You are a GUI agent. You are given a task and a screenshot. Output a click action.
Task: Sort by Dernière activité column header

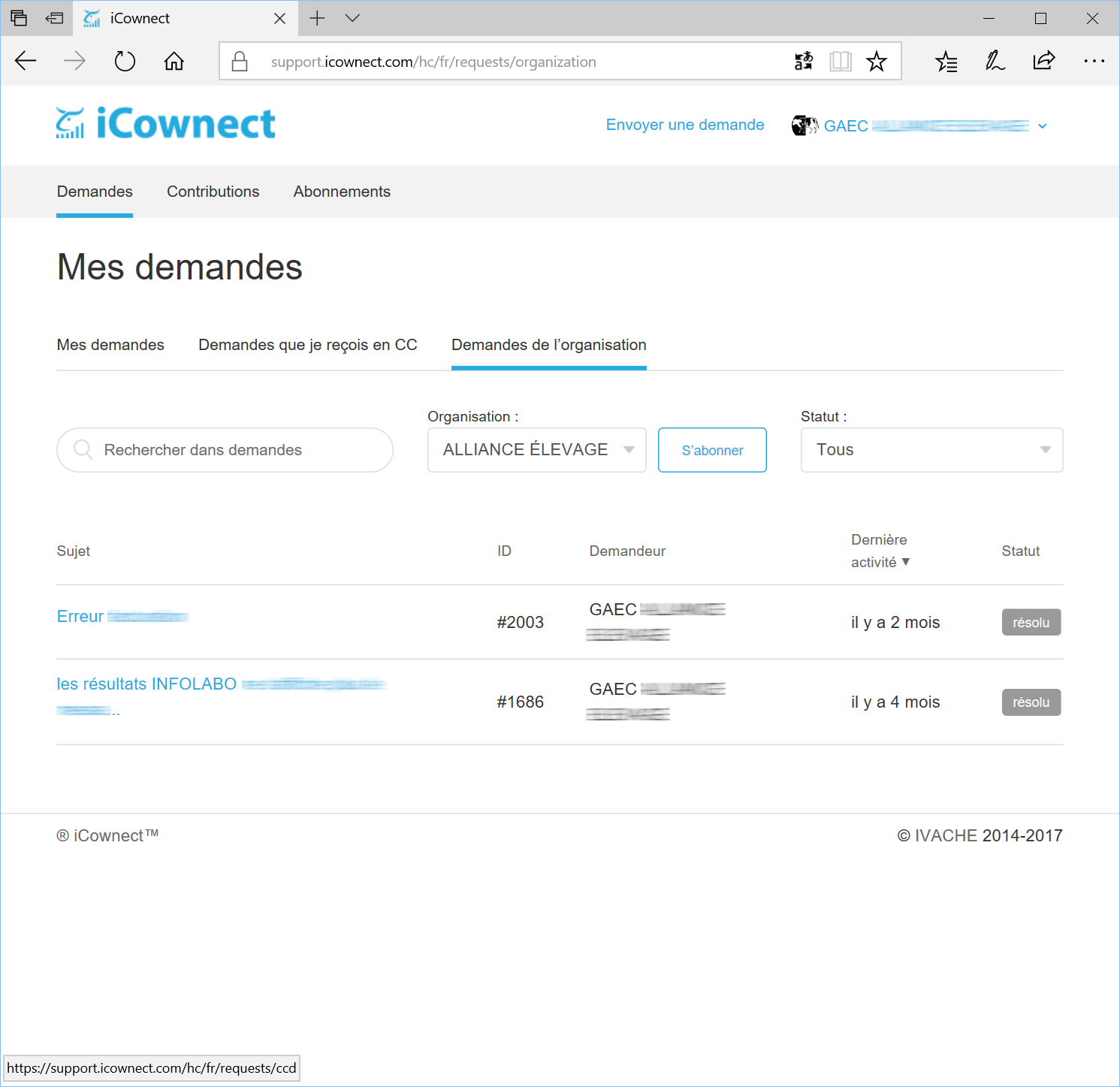coord(880,551)
